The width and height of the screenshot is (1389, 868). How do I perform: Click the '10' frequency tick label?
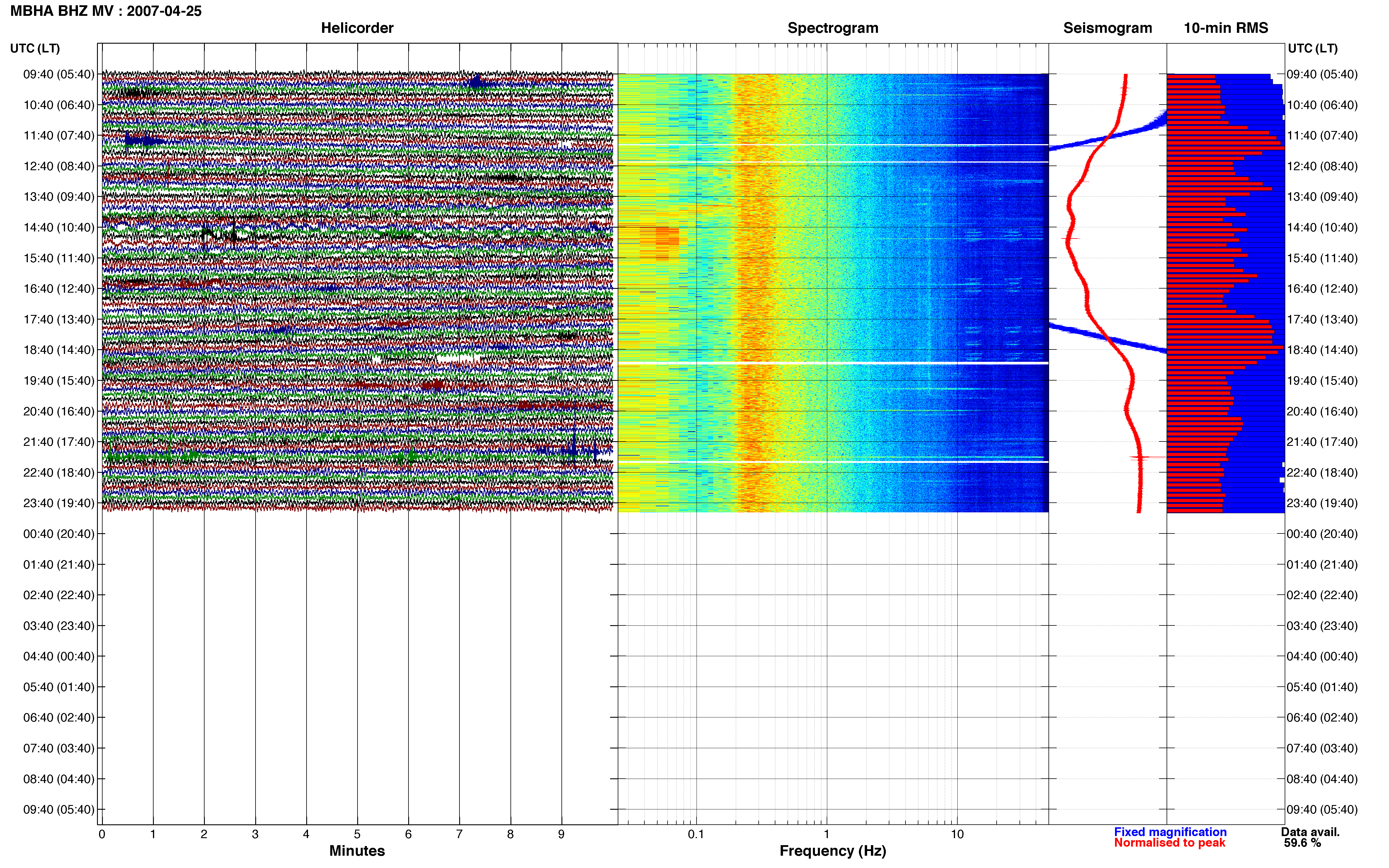click(x=957, y=834)
